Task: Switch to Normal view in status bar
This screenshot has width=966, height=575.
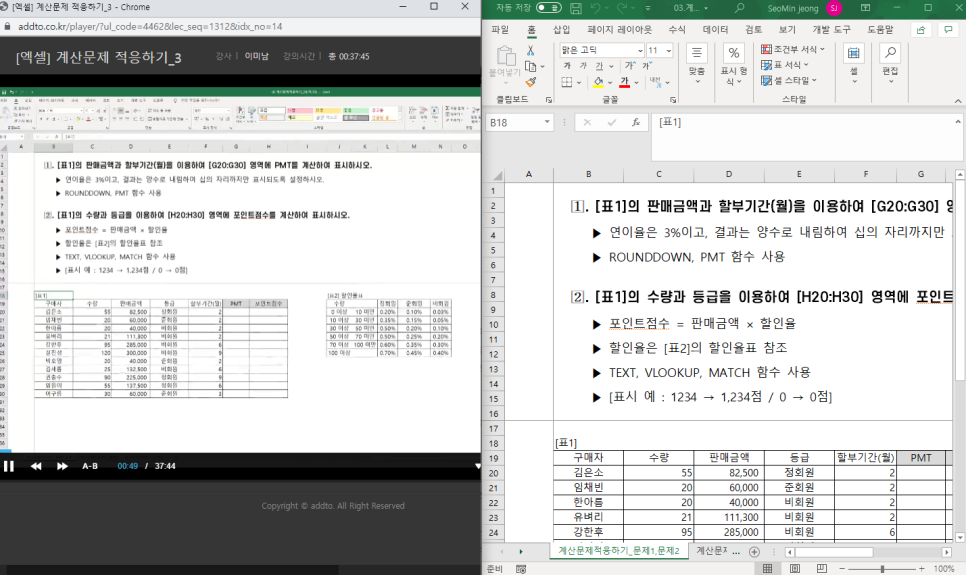Action: click(768, 568)
